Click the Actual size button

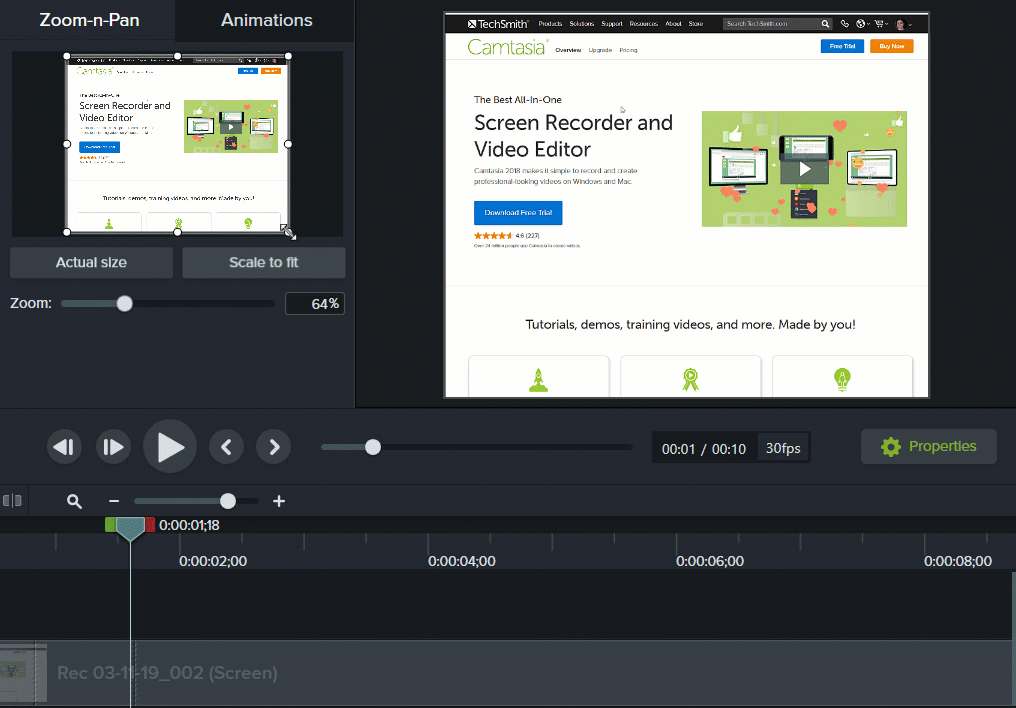pyautogui.click(x=91, y=262)
